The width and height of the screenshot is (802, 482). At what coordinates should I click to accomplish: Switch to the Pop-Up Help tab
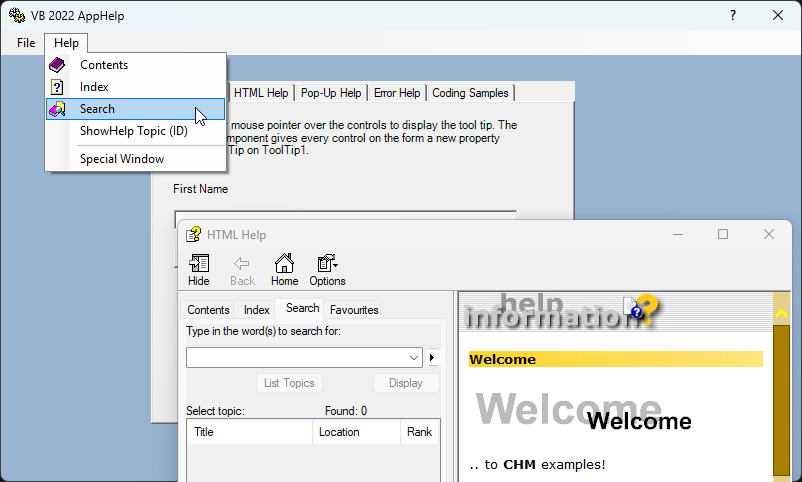(x=331, y=93)
